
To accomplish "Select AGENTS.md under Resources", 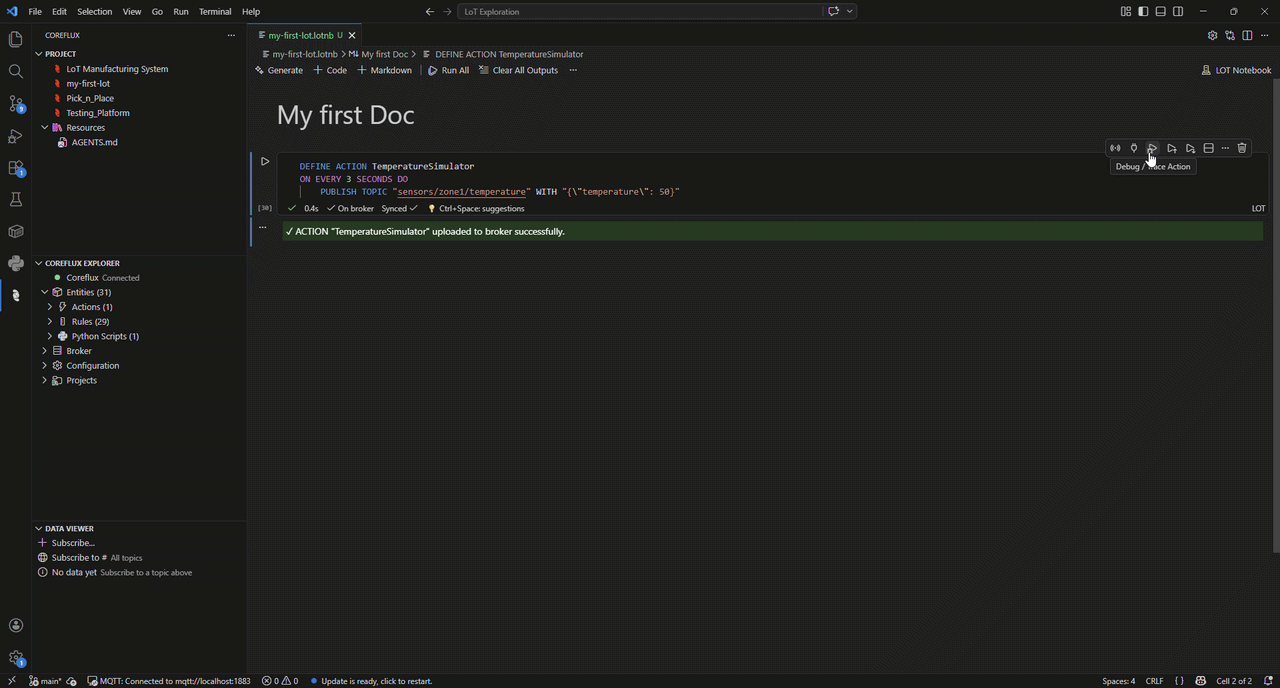I will point(94,142).
